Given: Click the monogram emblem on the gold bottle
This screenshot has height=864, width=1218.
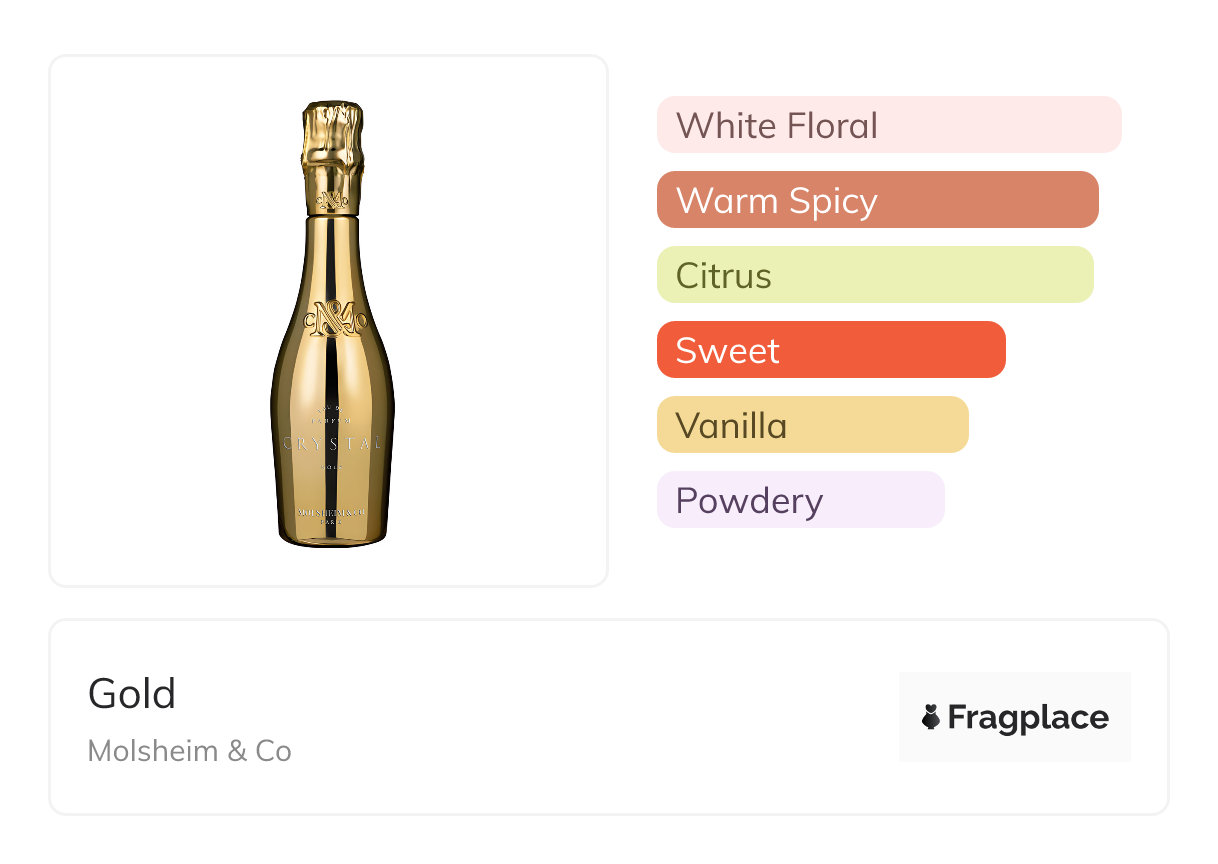Looking at the screenshot, I should pyautogui.click(x=334, y=319).
